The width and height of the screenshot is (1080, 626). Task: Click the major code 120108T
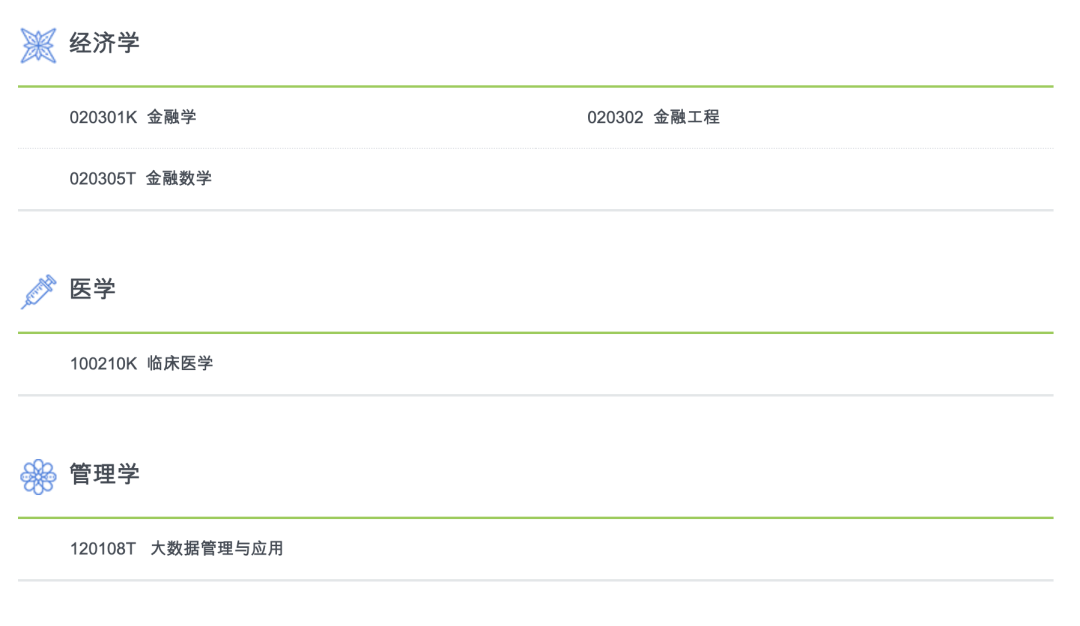103,549
